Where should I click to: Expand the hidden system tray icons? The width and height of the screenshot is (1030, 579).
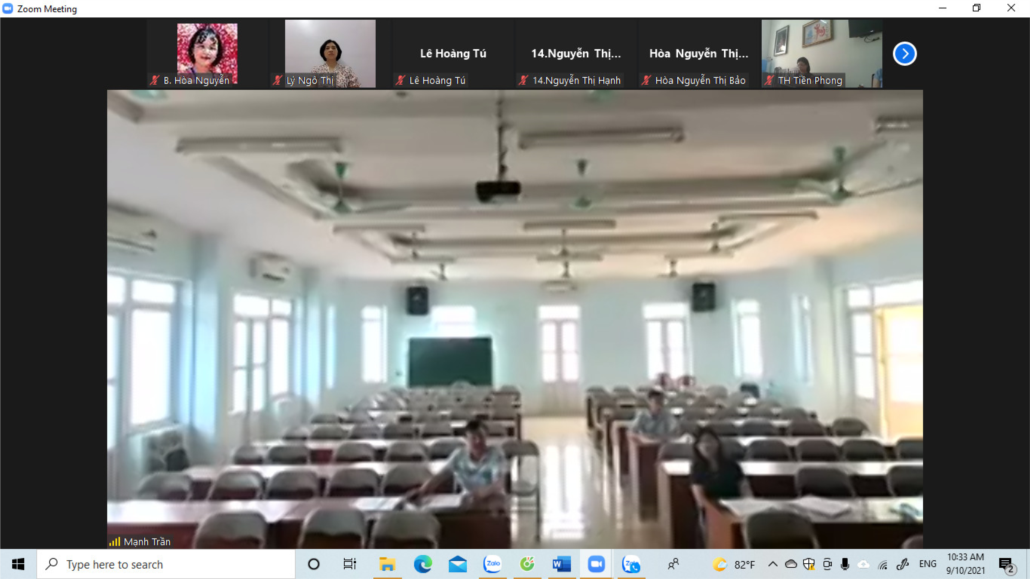[x=772, y=565]
